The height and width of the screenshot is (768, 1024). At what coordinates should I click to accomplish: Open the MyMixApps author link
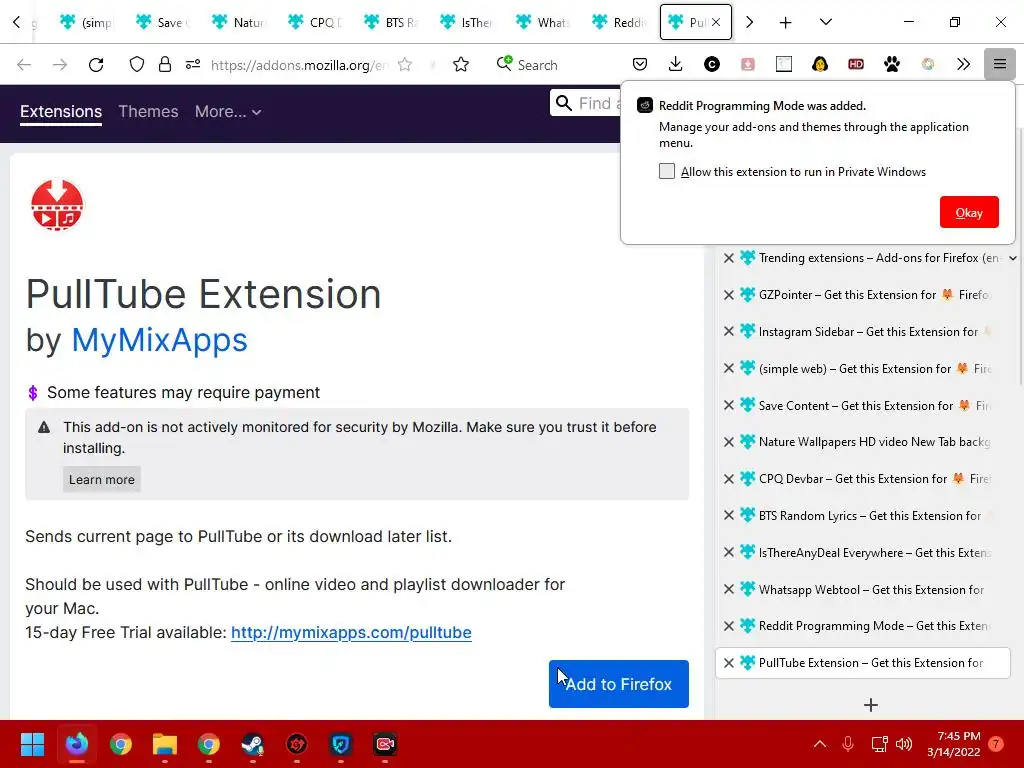[159, 340]
